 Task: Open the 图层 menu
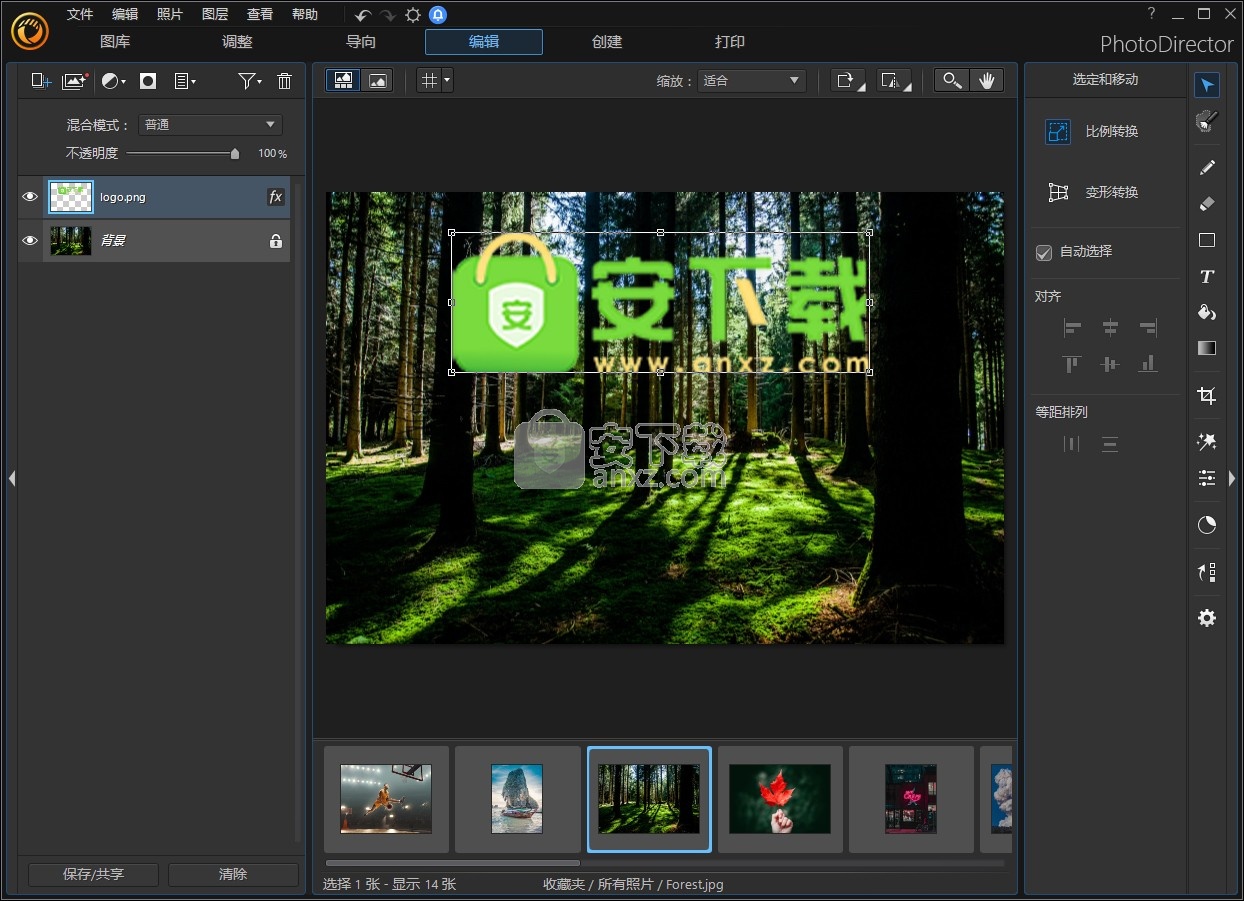tap(215, 15)
